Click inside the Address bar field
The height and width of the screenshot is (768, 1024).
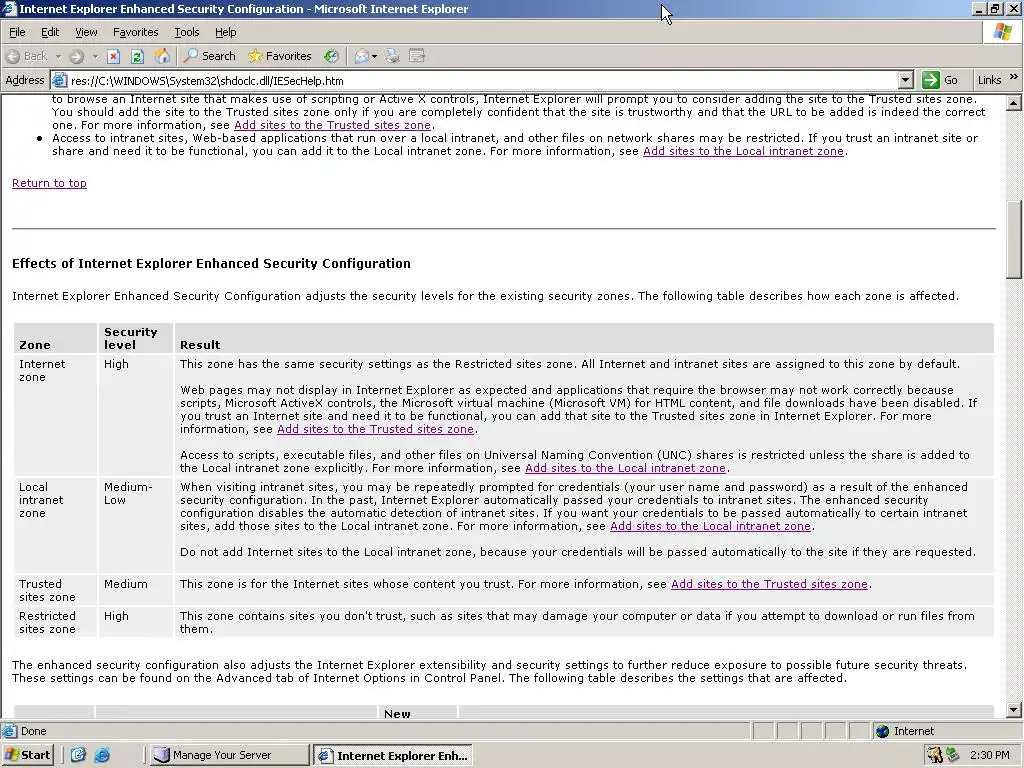(483, 80)
